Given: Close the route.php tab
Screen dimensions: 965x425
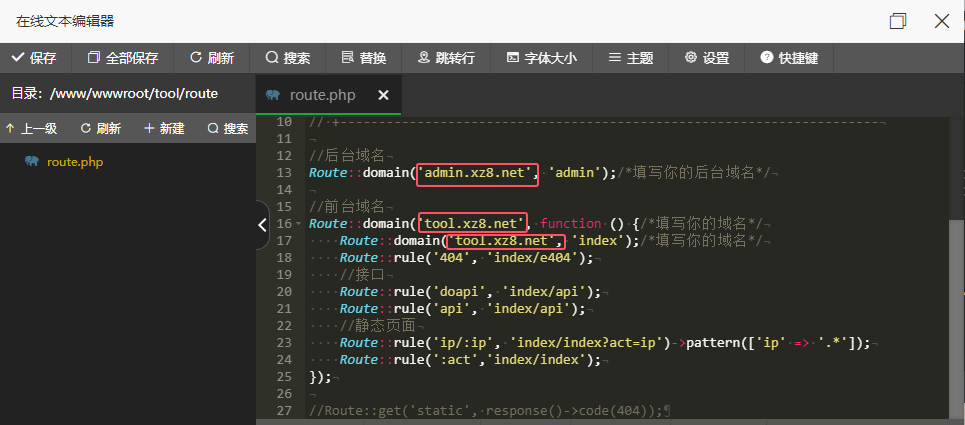Looking at the screenshot, I should tap(383, 95).
